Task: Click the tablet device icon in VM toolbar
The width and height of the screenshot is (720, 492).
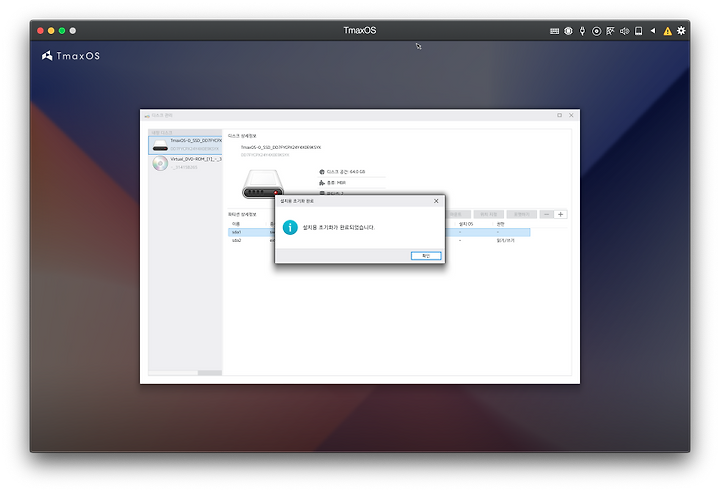Action: point(638,31)
